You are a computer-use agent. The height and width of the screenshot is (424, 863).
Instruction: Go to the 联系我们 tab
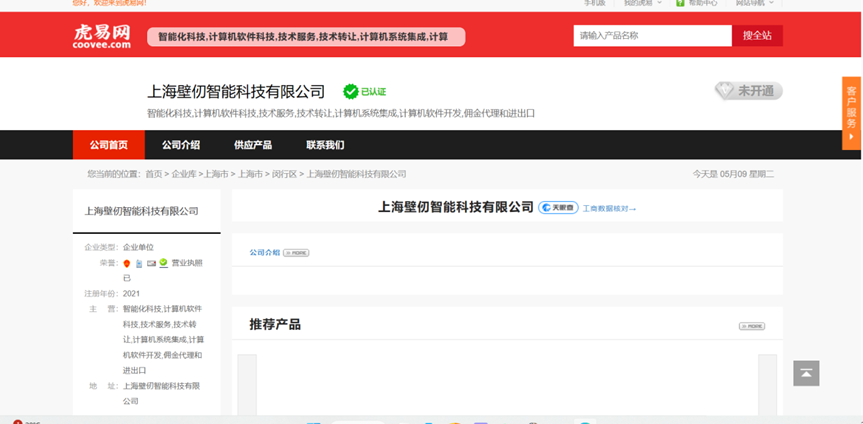pos(325,145)
